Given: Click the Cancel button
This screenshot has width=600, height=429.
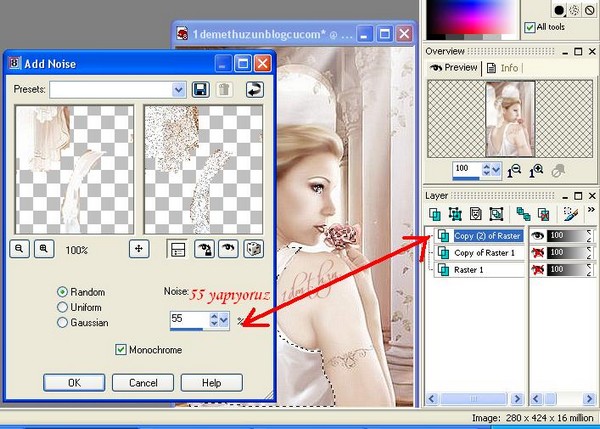Looking at the screenshot, I should pyautogui.click(x=143, y=382).
